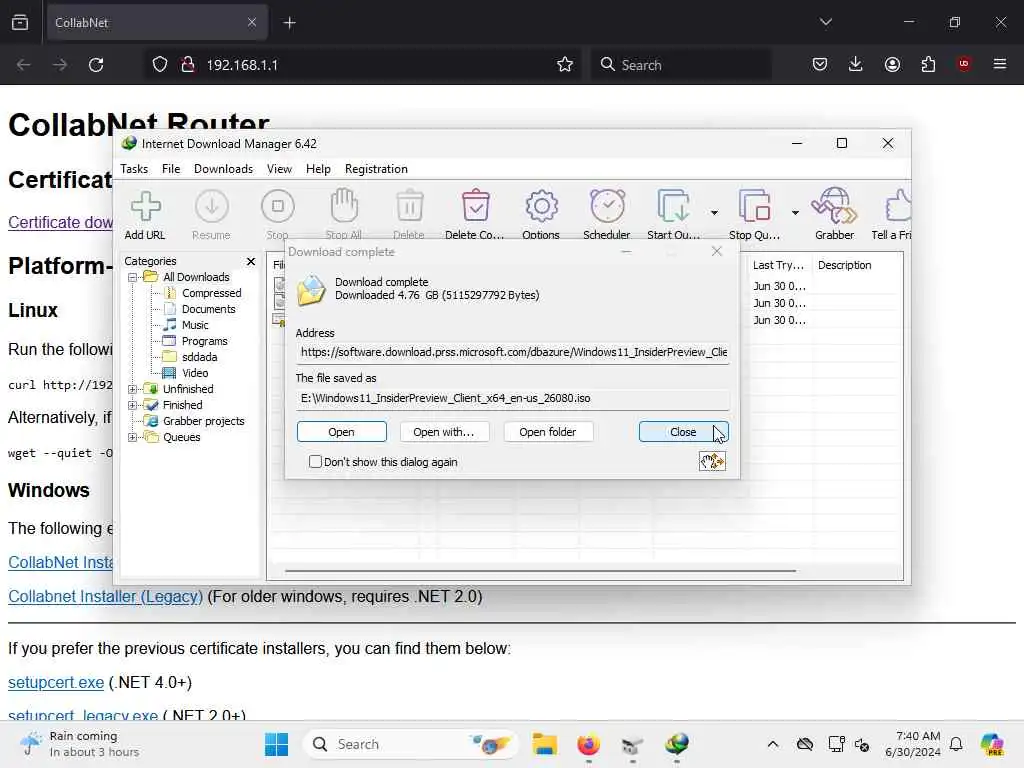Click the Resume download icon

[x=212, y=214]
